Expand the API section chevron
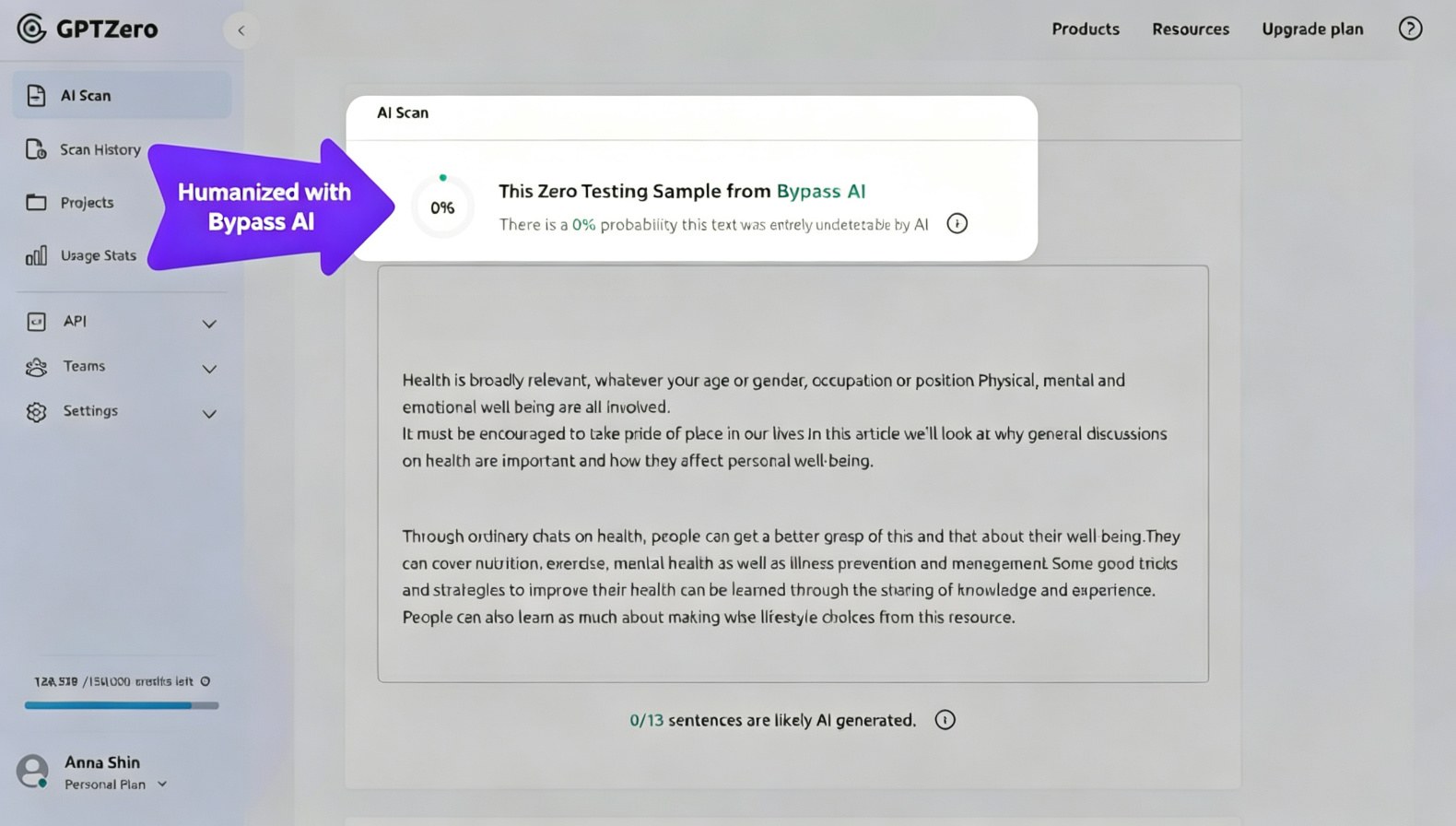The width and height of the screenshot is (1456, 826). pos(209,324)
